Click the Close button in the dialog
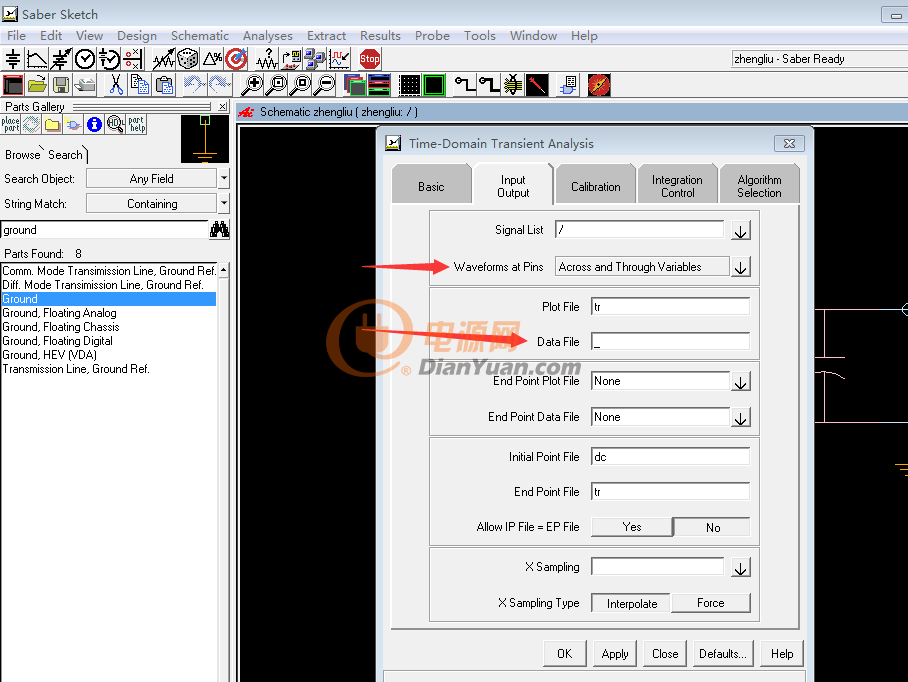Screen dimensions: 908x682 tap(665, 654)
